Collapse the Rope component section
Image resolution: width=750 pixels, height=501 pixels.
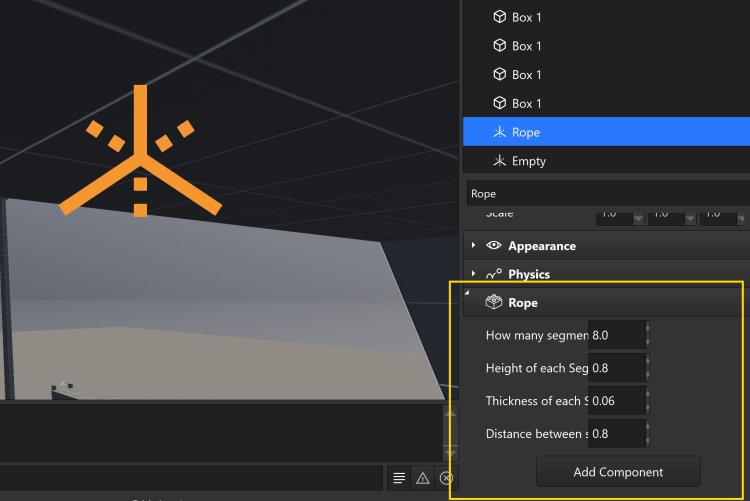tap(468, 292)
